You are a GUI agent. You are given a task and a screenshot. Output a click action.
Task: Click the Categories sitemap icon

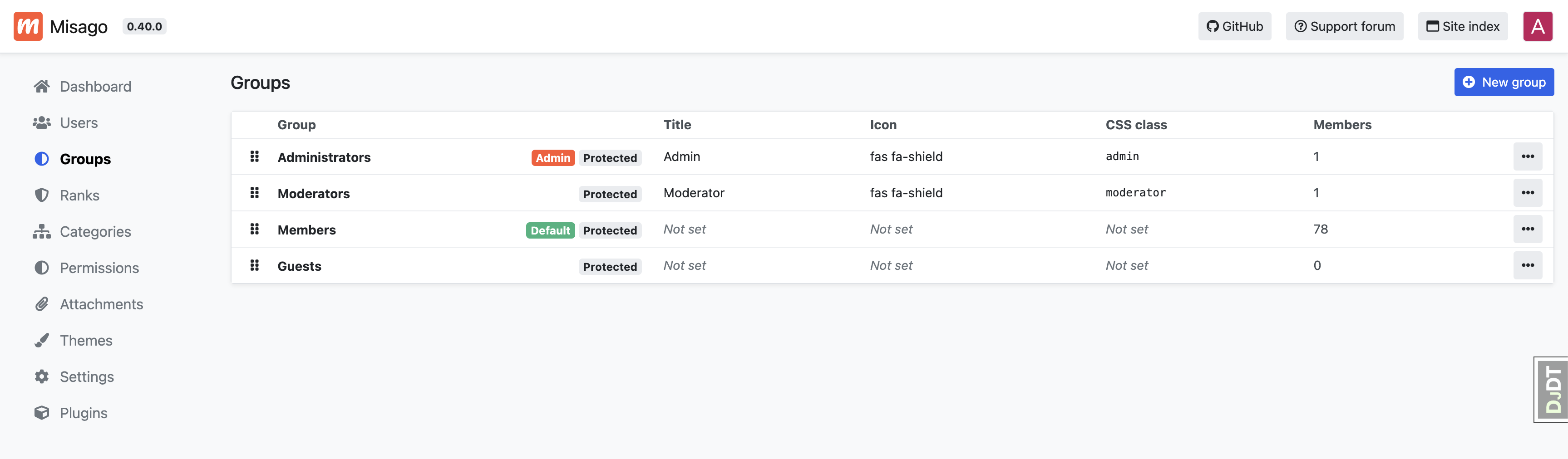41,232
